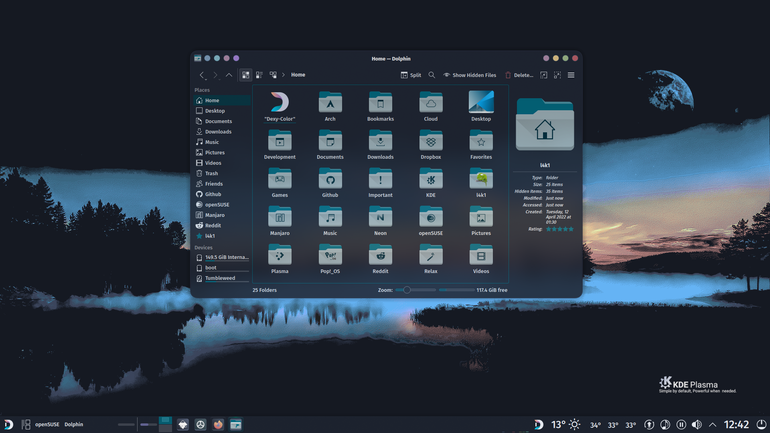Toggle Show Hidden Files
Viewport: 770px width, 433px height.
(x=470, y=75)
